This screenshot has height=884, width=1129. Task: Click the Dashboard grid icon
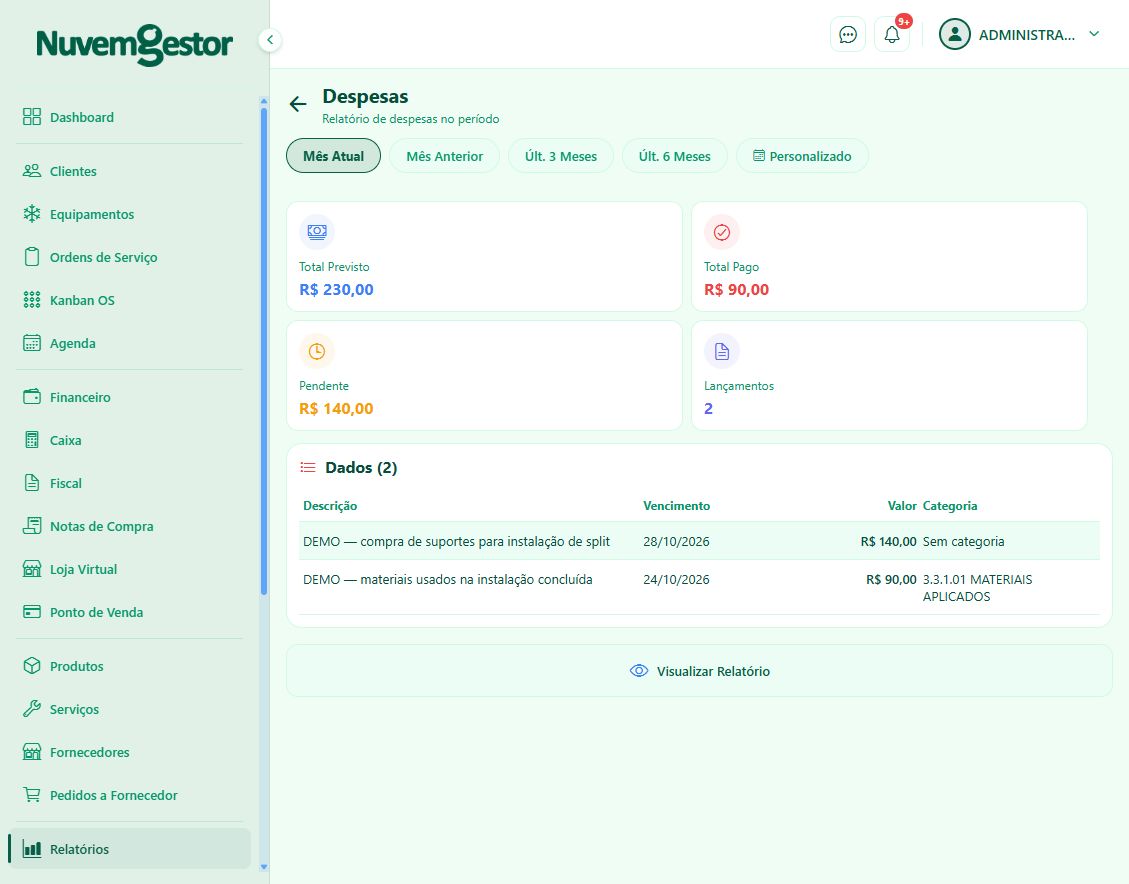pos(32,117)
